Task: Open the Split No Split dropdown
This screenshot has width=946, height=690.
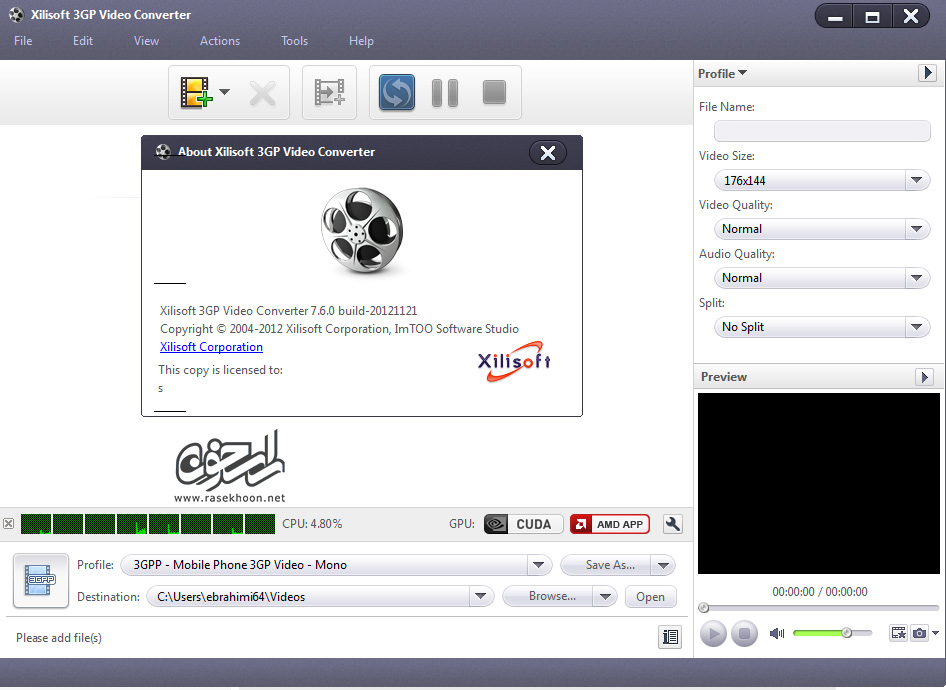Action: [822, 327]
